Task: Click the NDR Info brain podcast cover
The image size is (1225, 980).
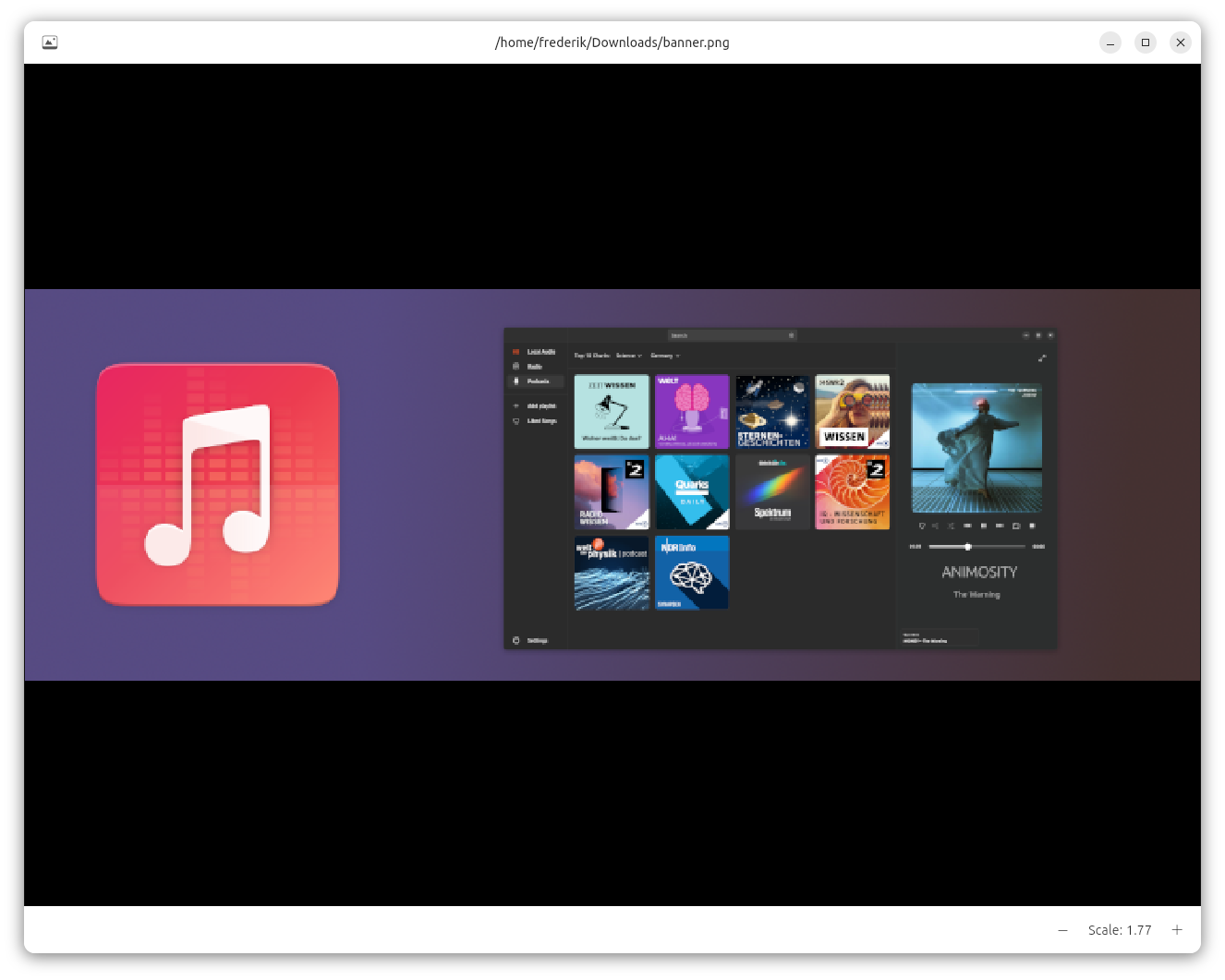Action: coord(692,573)
